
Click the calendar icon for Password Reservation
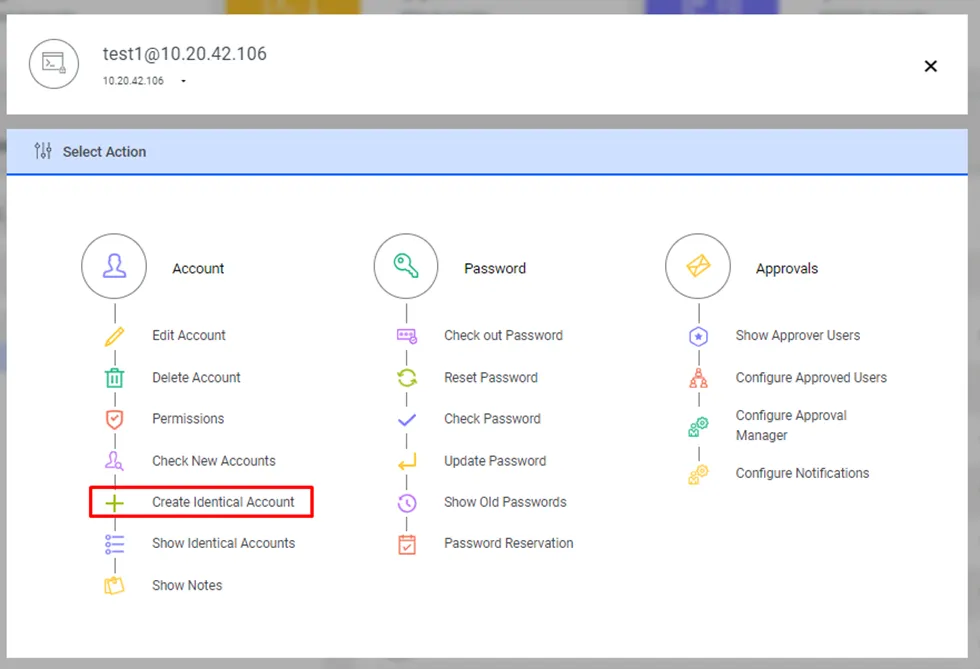point(407,545)
